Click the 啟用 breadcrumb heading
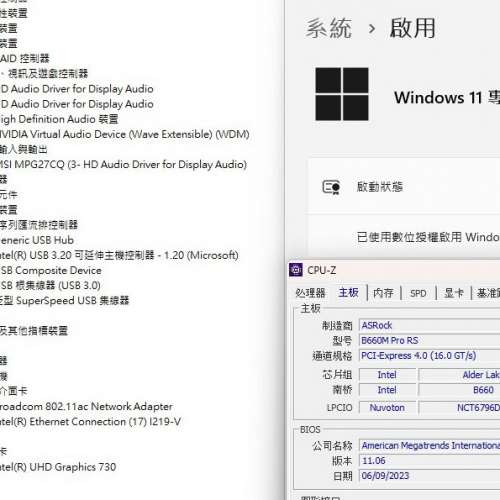This screenshot has width=500, height=500. (412, 28)
